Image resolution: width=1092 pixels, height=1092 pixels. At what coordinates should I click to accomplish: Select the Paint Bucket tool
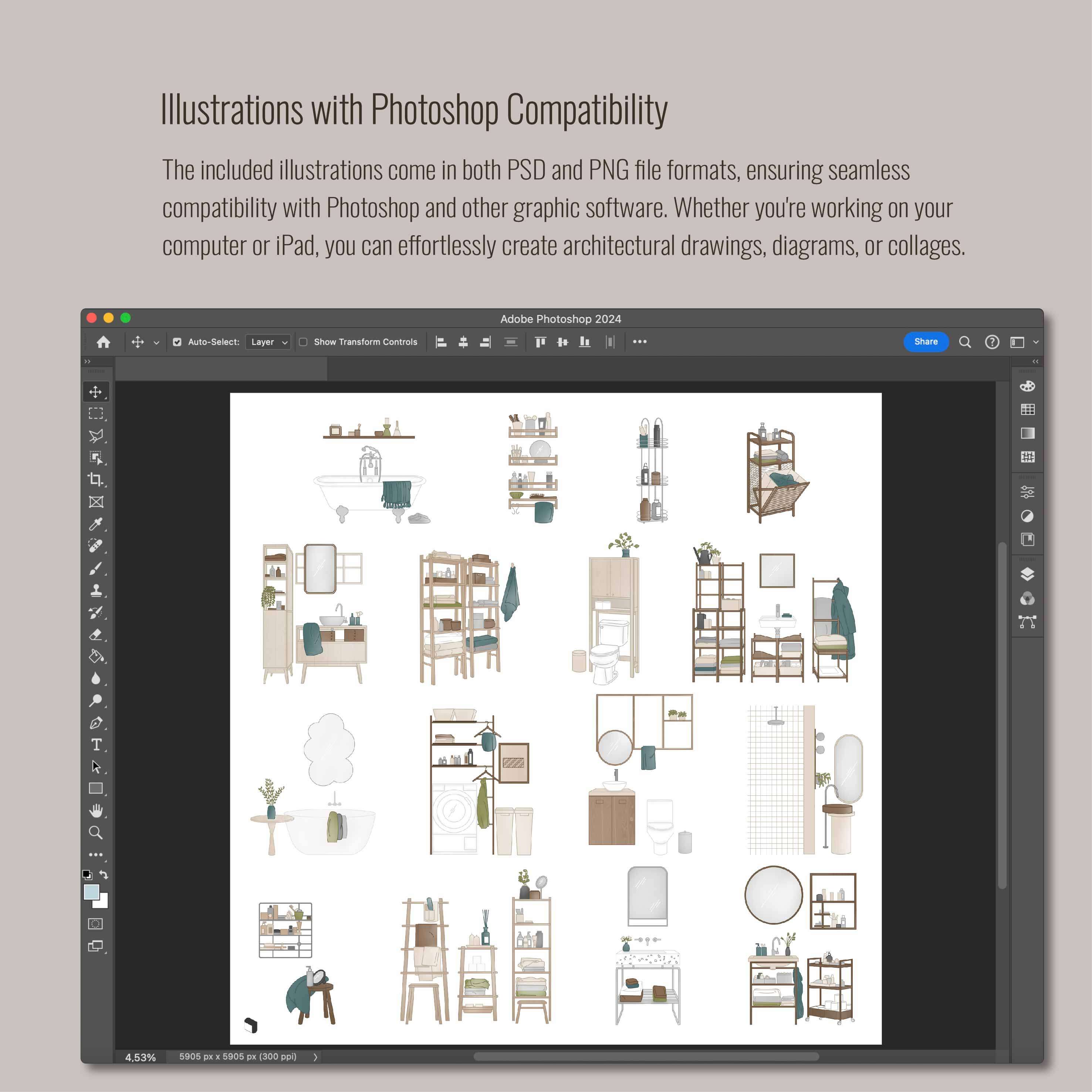click(95, 657)
